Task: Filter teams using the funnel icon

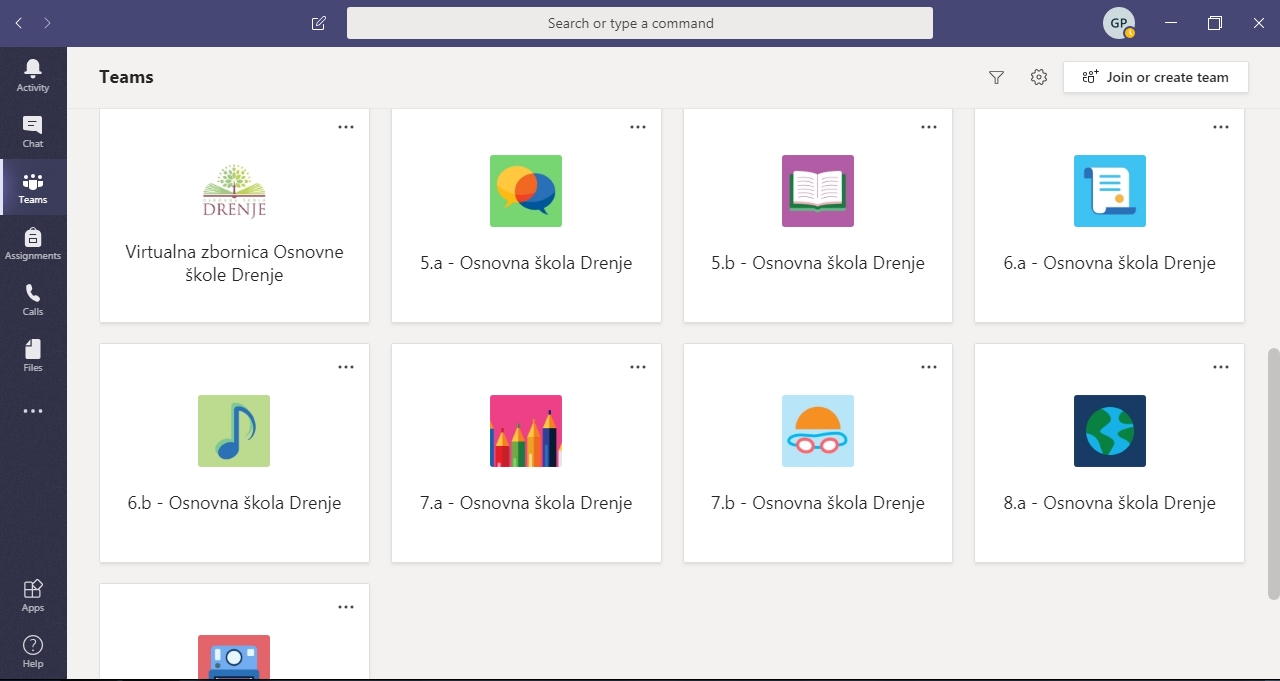Action: tap(996, 77)
